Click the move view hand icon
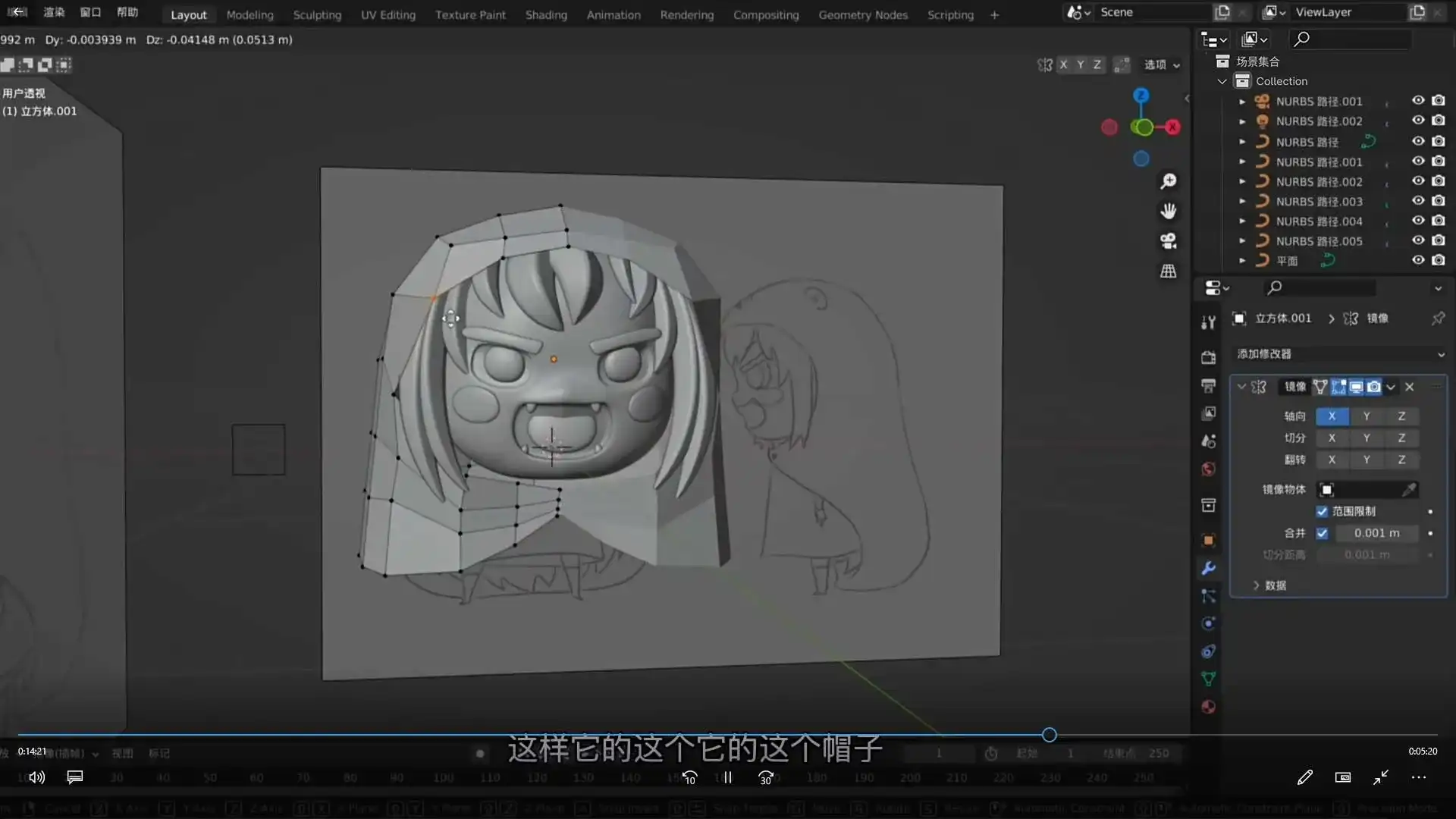Screen dimensions: 1456x819 (1169, 211)
